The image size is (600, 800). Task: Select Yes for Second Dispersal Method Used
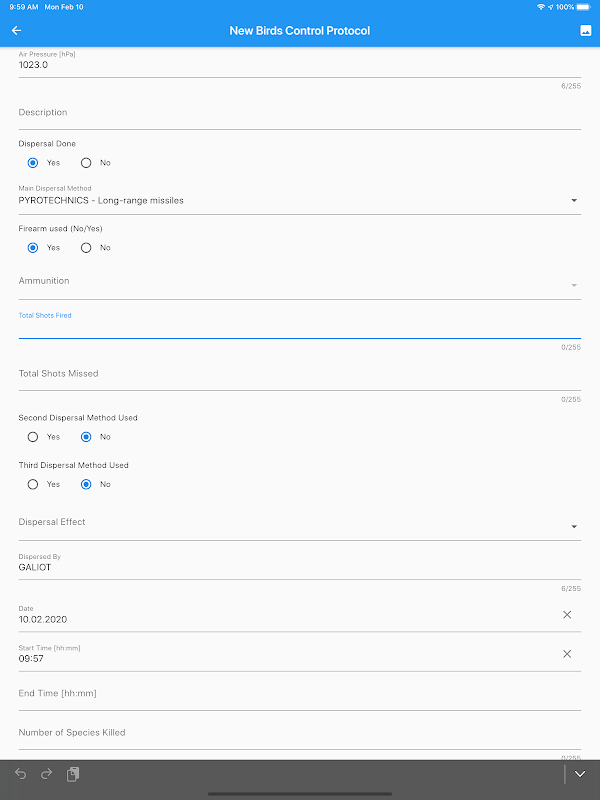[x=33, y=436]
